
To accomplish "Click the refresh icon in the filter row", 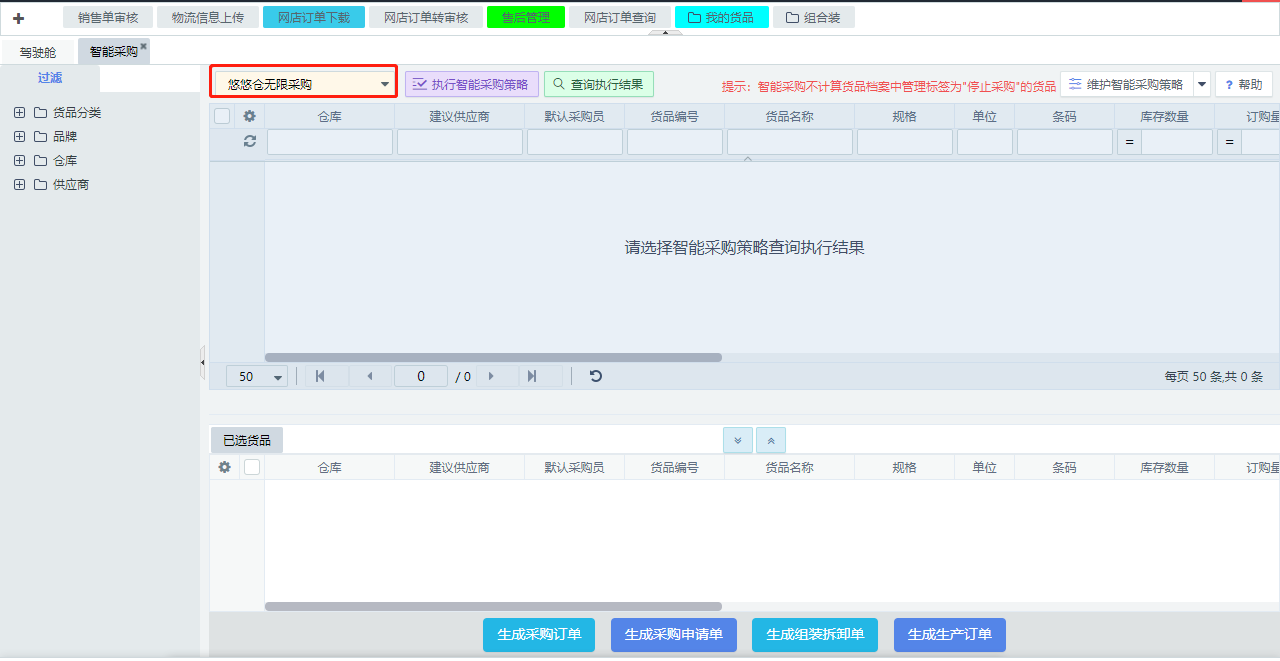I will (250, 142).
